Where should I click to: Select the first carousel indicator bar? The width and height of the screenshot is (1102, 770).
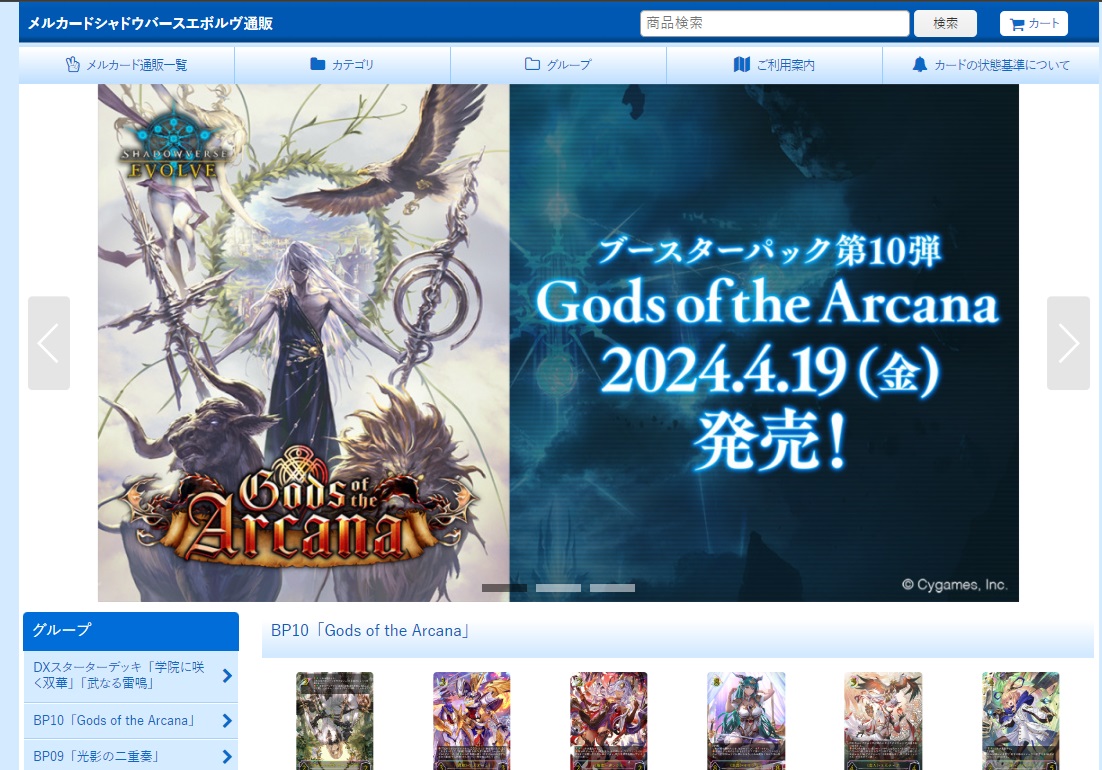coord(504,588)
